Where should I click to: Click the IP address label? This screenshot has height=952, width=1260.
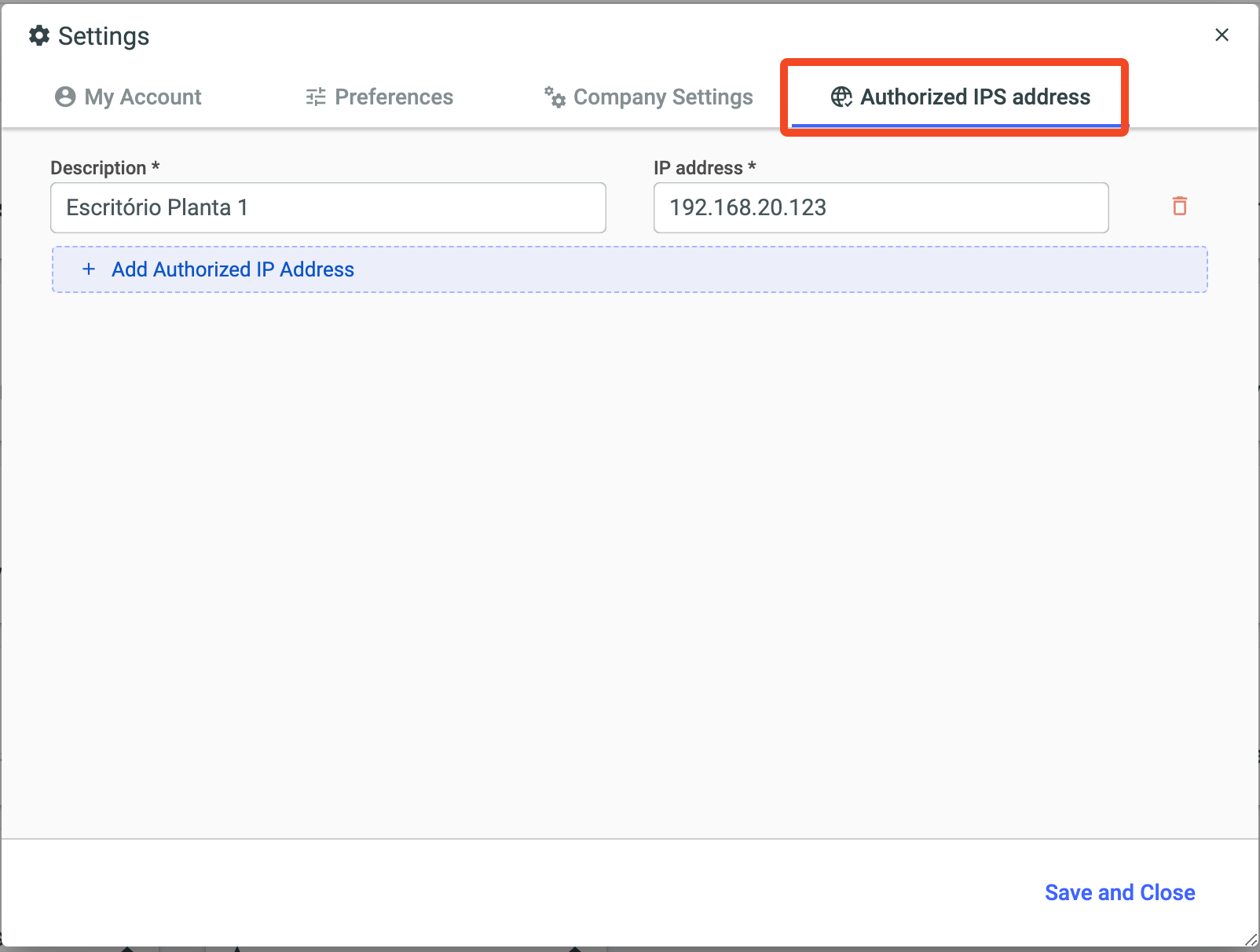[x=698, y=168]
